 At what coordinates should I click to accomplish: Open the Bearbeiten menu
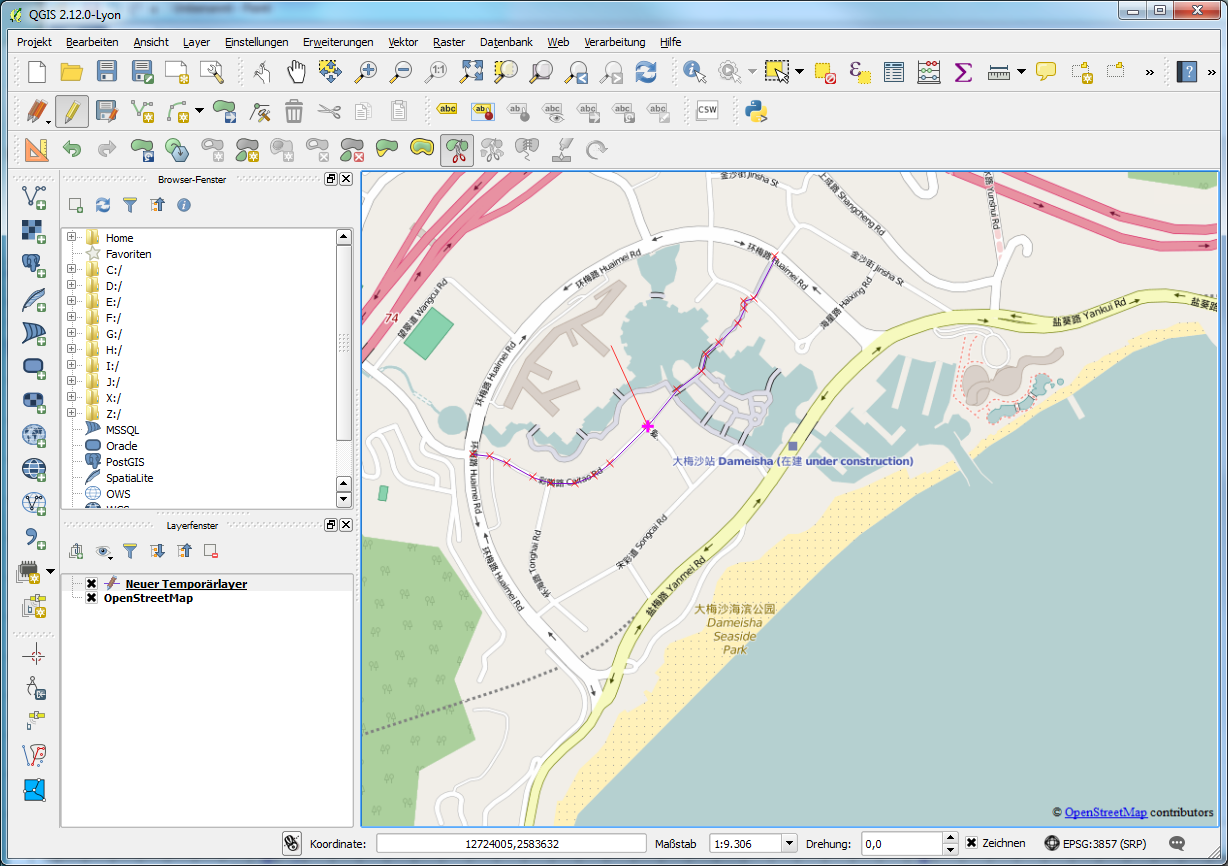point(92,42)
